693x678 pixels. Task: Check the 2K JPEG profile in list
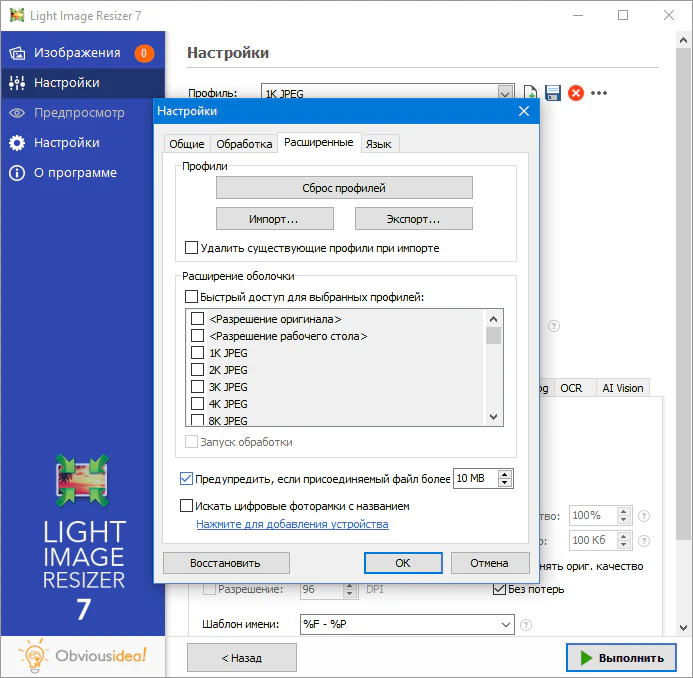[x=197, y=369]
